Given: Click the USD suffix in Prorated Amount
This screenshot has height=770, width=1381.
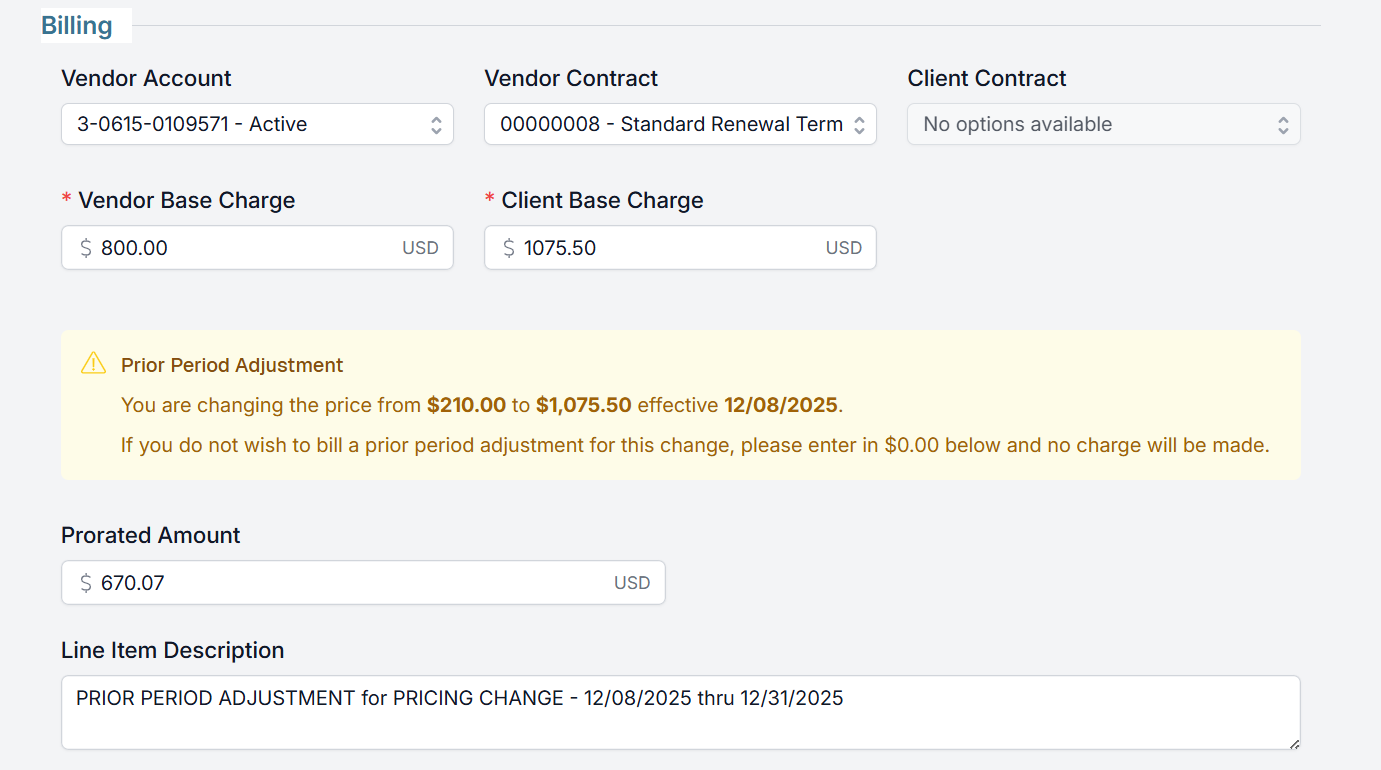Looking at the screenshot, I should click(x=632, y=583).
